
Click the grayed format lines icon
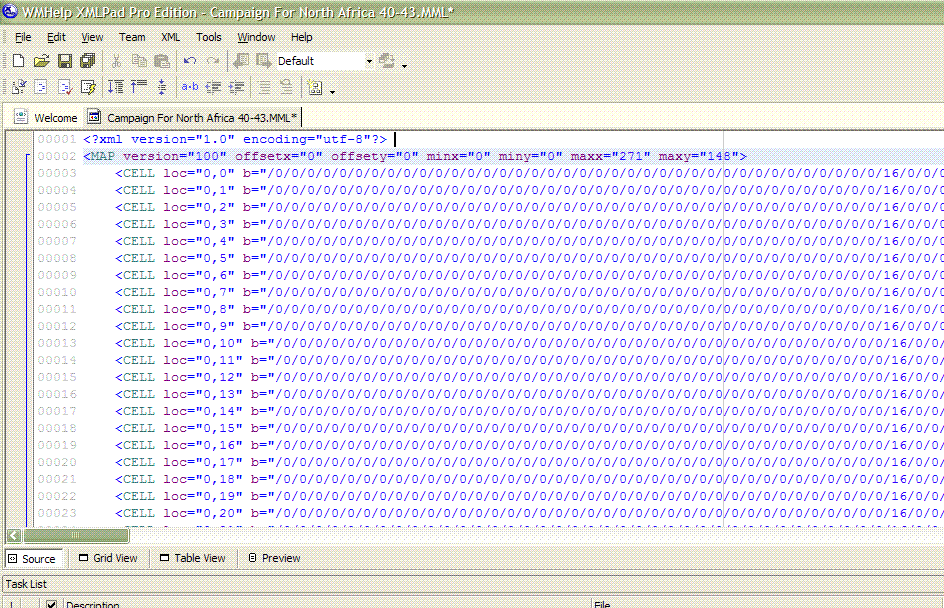click(x=264, y=87)
